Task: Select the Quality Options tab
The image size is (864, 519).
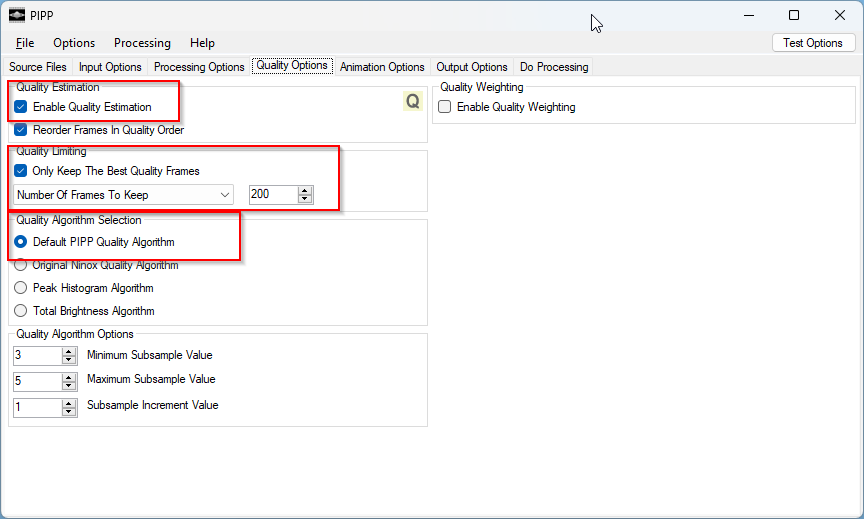Action: (292, 65)
